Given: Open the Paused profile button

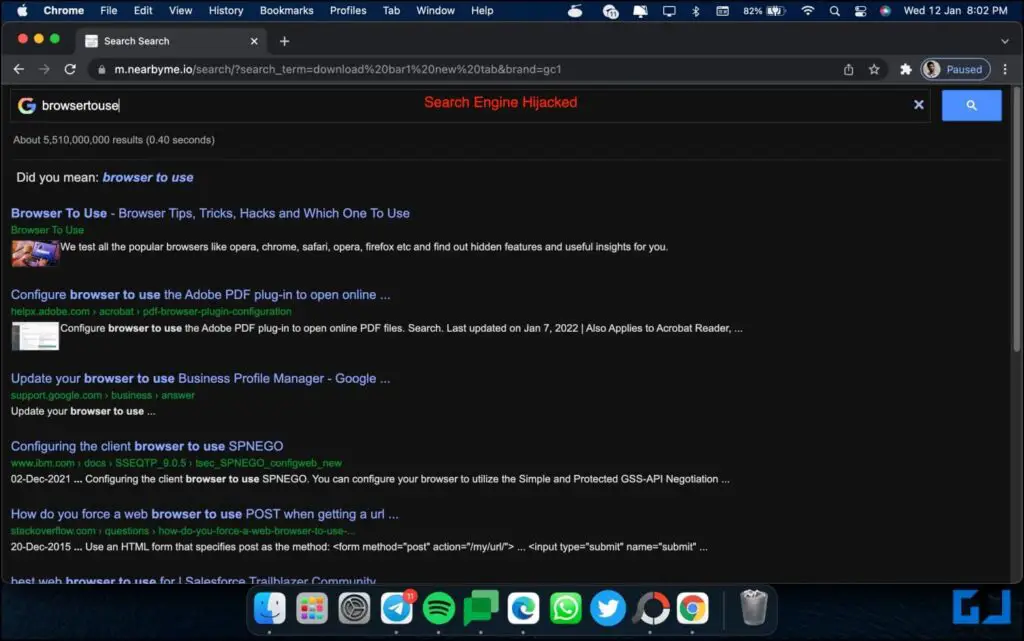Looking at the screenshot, I should coord(955,69).
